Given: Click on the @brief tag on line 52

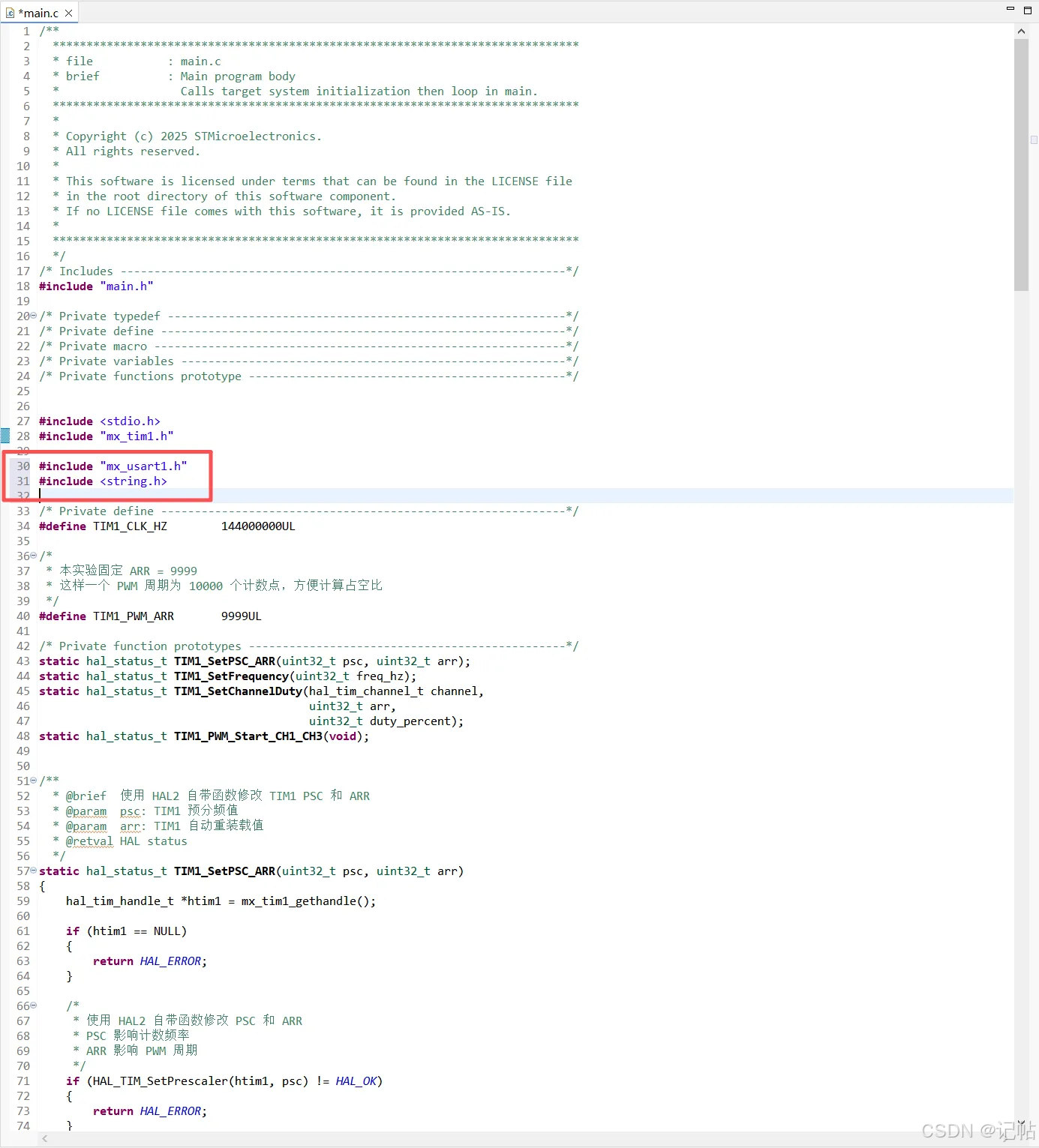Looking at the screenshot, I should coord(86,796).
